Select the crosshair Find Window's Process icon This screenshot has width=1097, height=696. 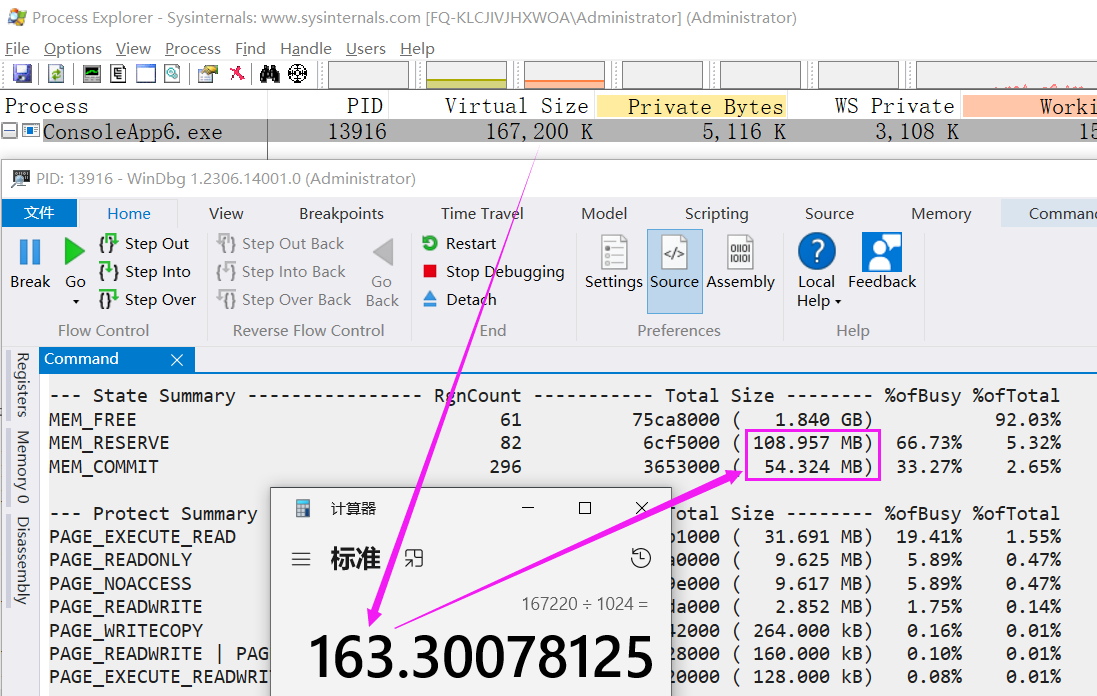(x=298, y=73)
